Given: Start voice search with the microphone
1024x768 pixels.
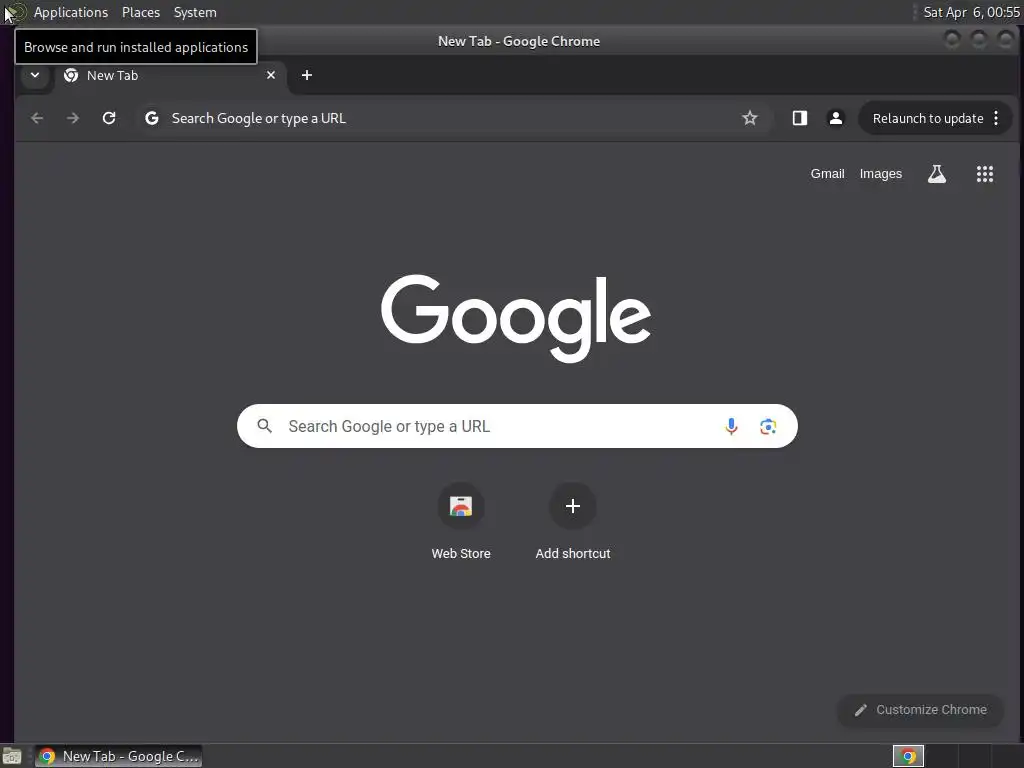Looking at the screenshot, I should point(731,426).
